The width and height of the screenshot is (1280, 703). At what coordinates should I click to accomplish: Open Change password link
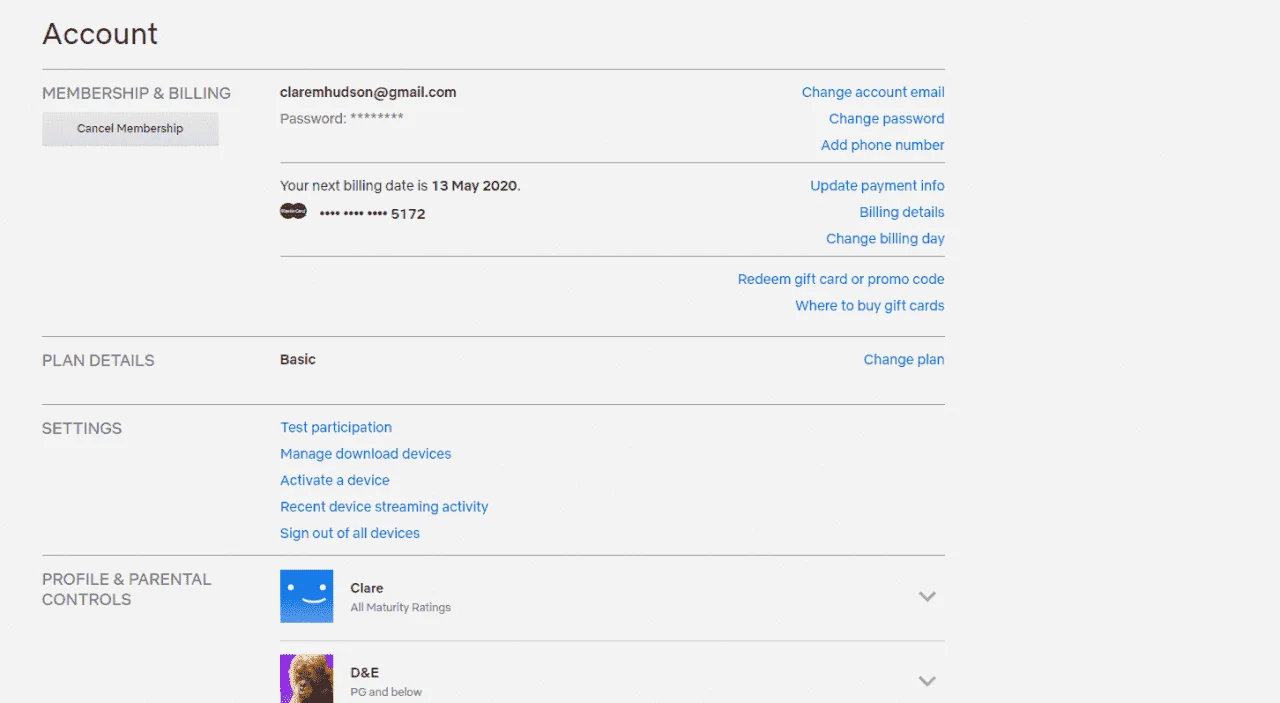[886, 119]
